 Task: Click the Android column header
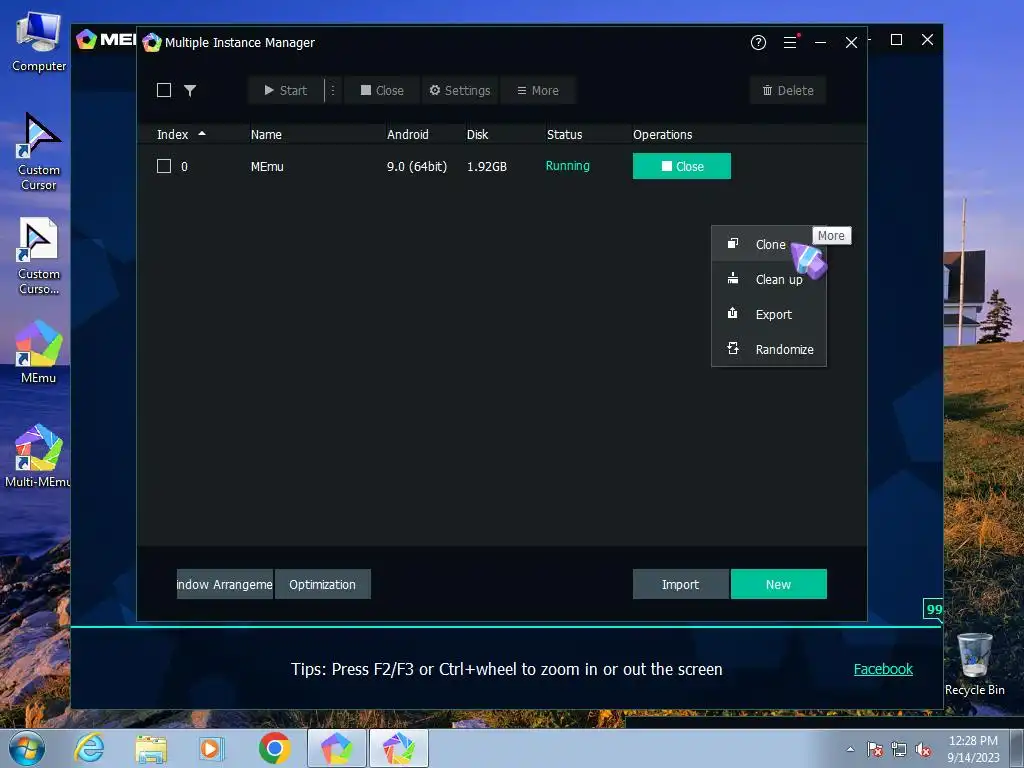pyautogui.click(x=408, y=135)
